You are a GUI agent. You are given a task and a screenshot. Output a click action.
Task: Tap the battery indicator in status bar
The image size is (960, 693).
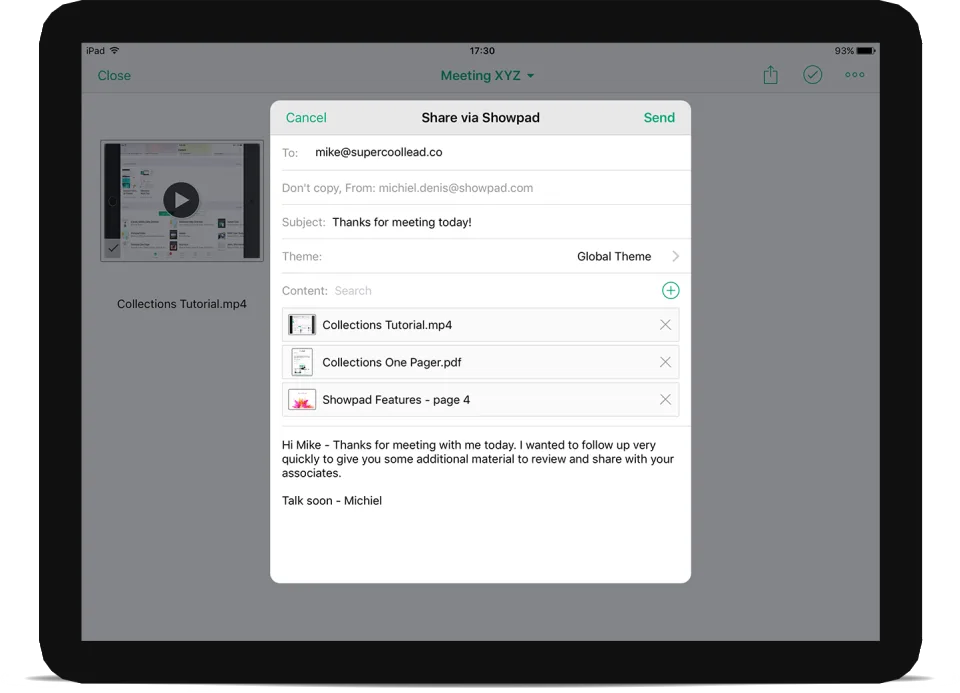coord(866,51)
